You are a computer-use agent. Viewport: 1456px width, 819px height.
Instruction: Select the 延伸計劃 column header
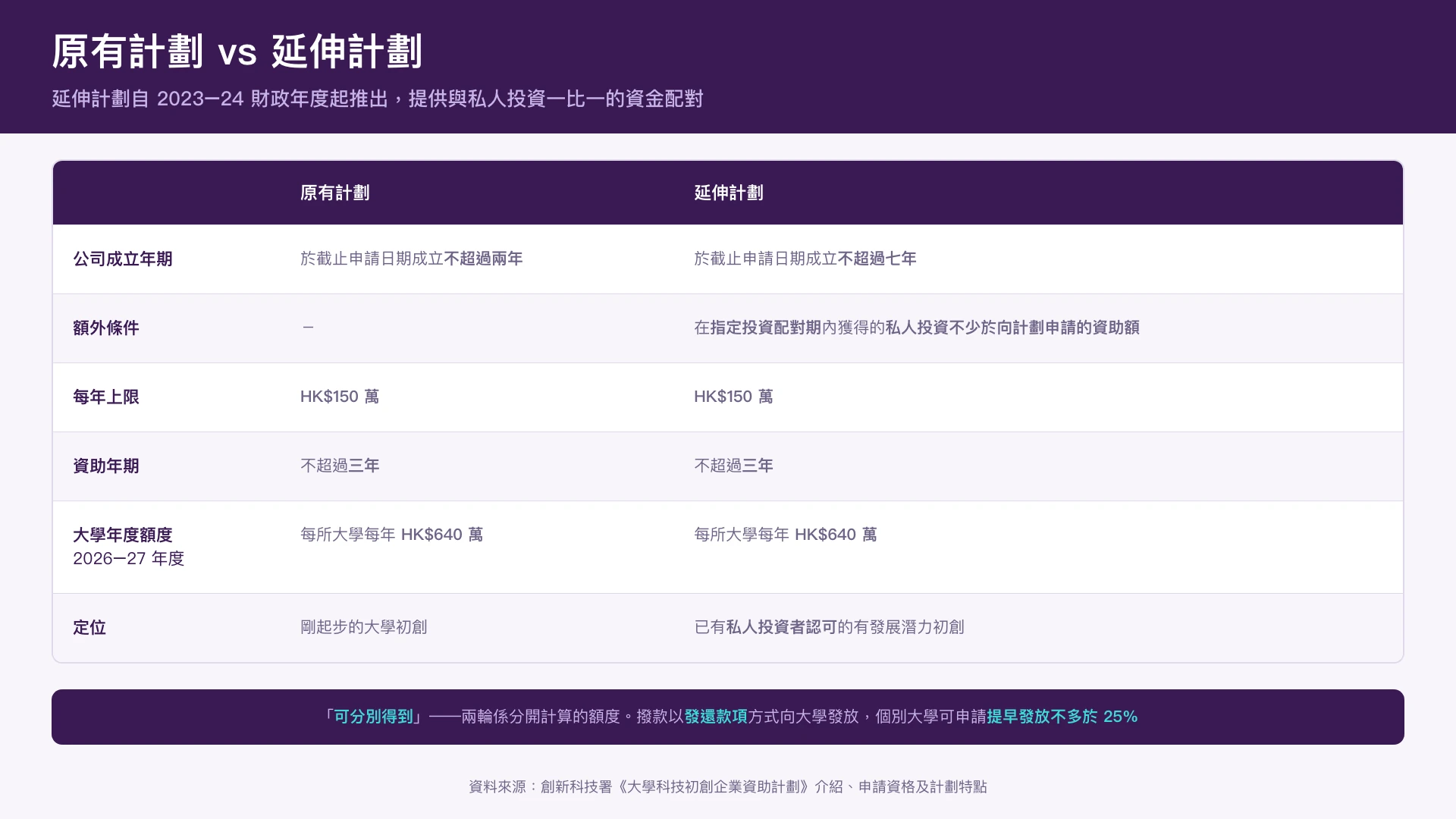(729, 193)
